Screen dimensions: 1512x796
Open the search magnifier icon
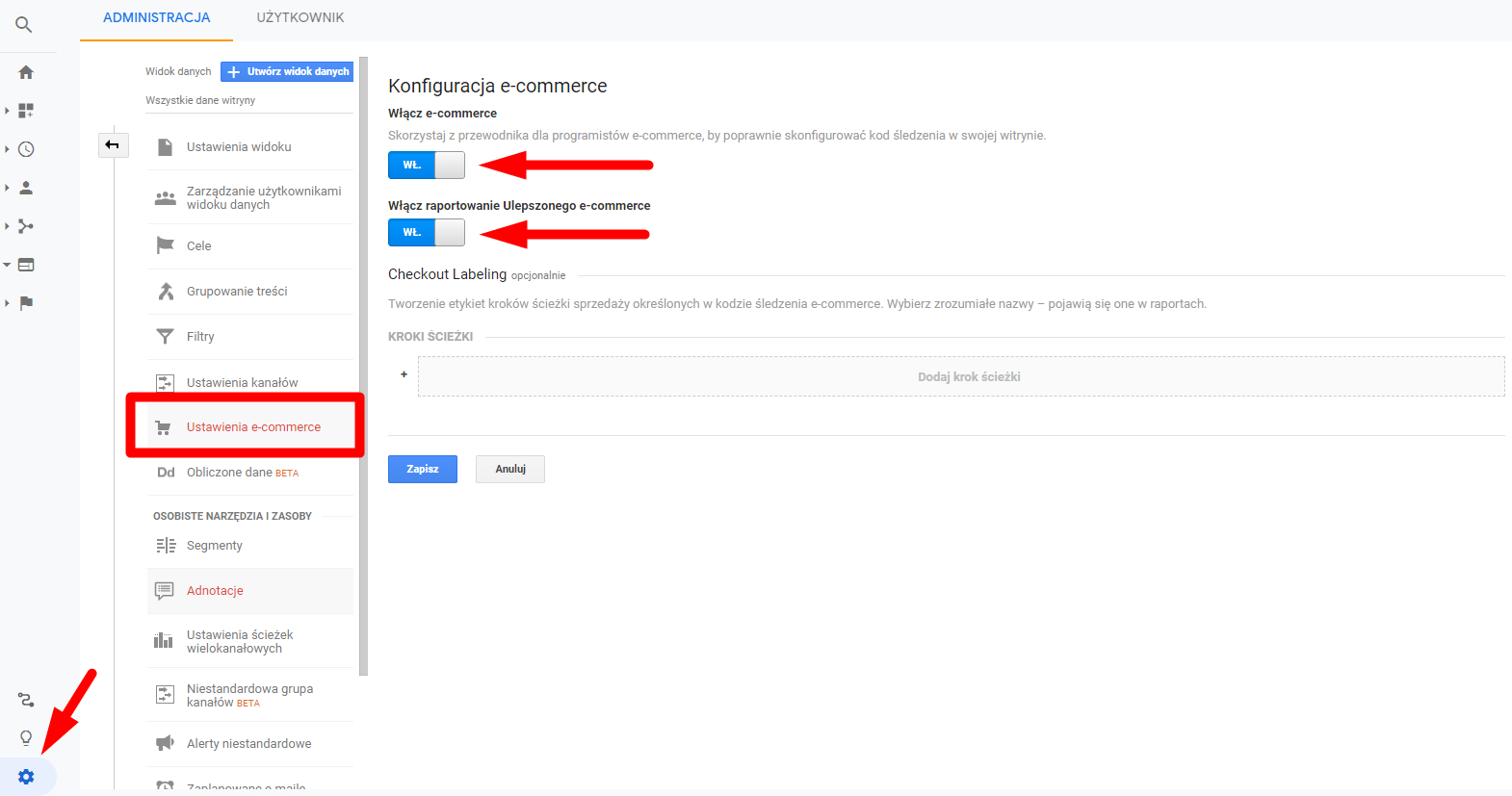24,25
